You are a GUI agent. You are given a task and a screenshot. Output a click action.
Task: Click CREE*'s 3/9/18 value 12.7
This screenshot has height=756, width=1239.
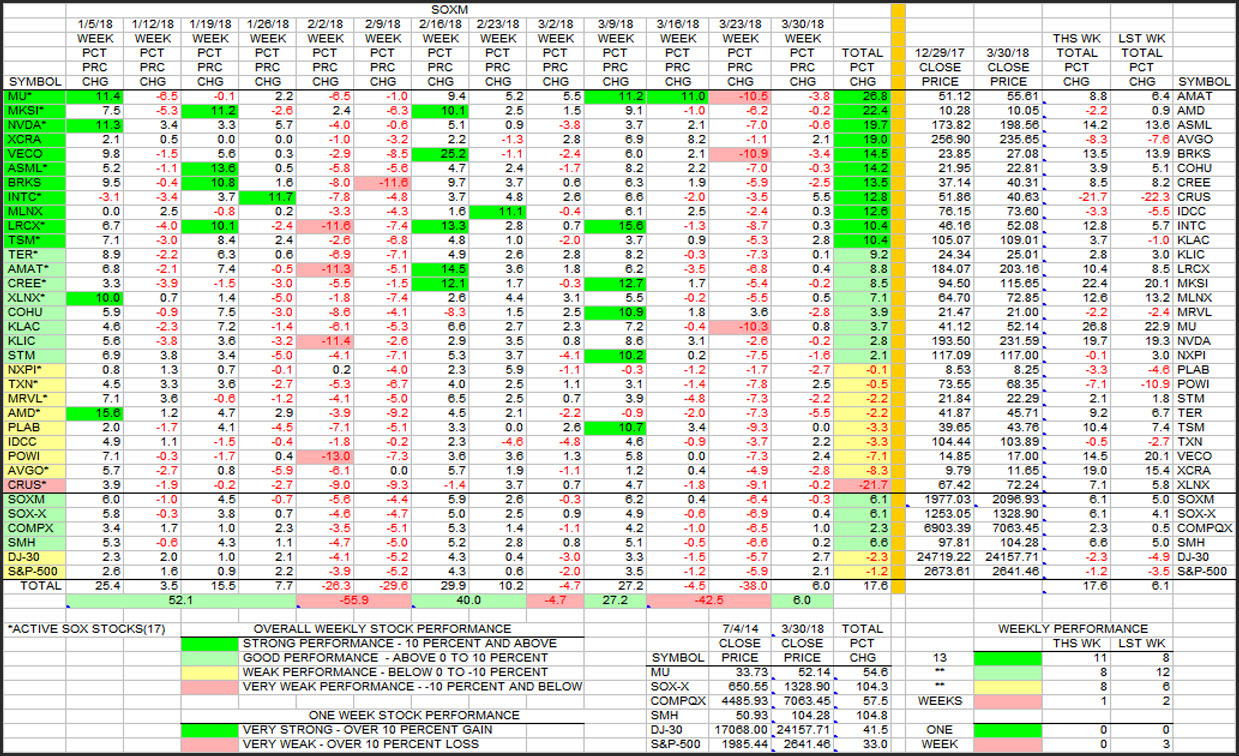click(x=614, y=284)
